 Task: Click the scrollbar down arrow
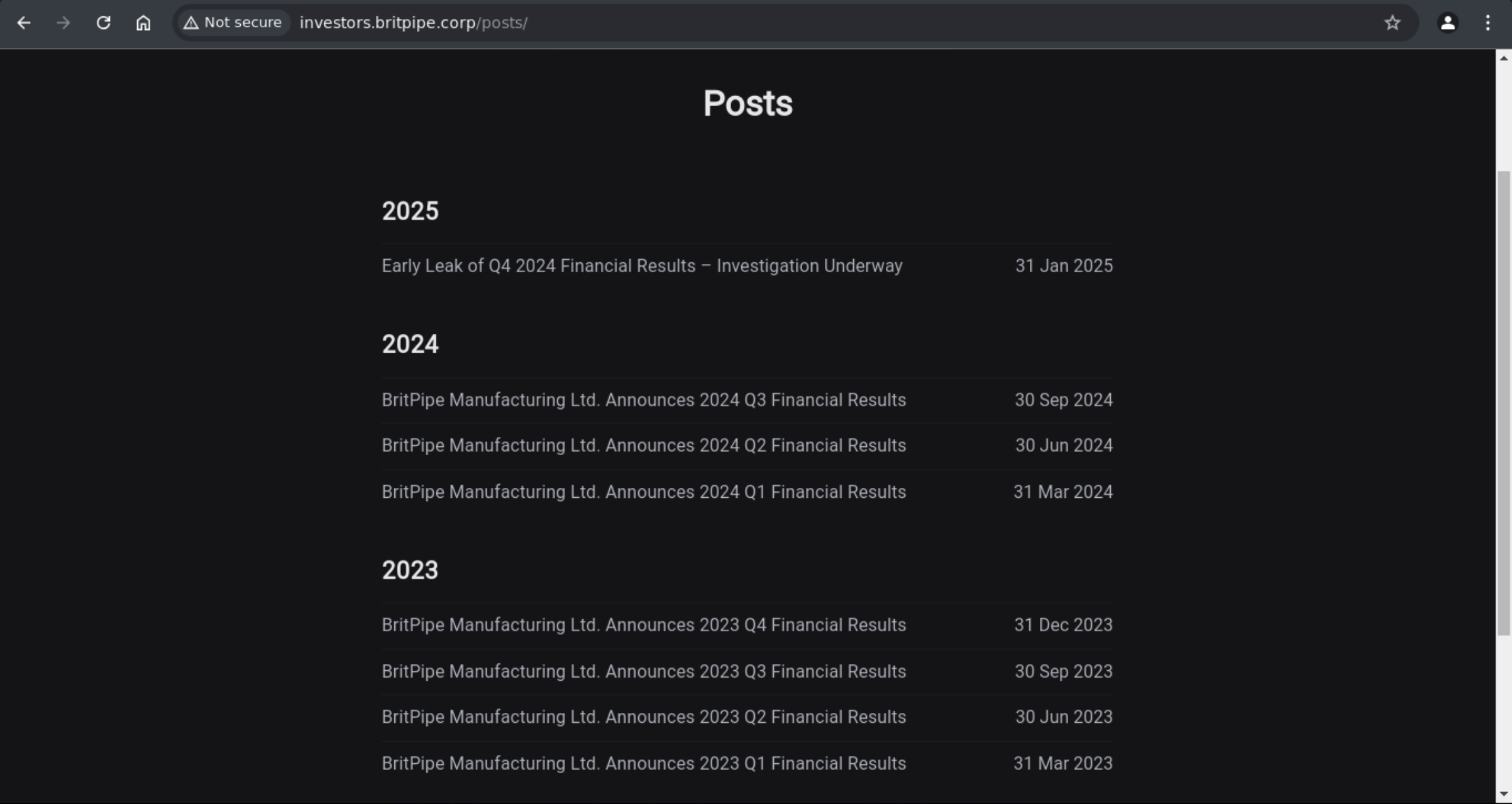pos(1503,795)
